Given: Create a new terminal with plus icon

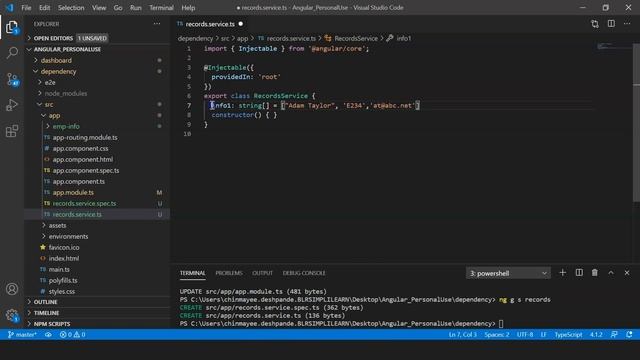Looking at the screenshot, I should [562, 273].
